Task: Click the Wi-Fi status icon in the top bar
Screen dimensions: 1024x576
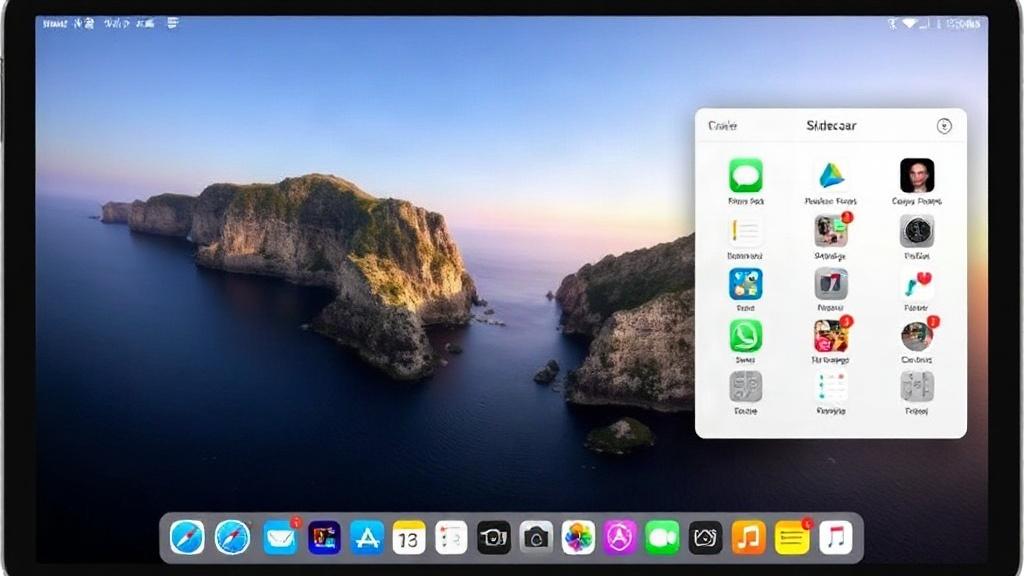Action: point(908,24)
